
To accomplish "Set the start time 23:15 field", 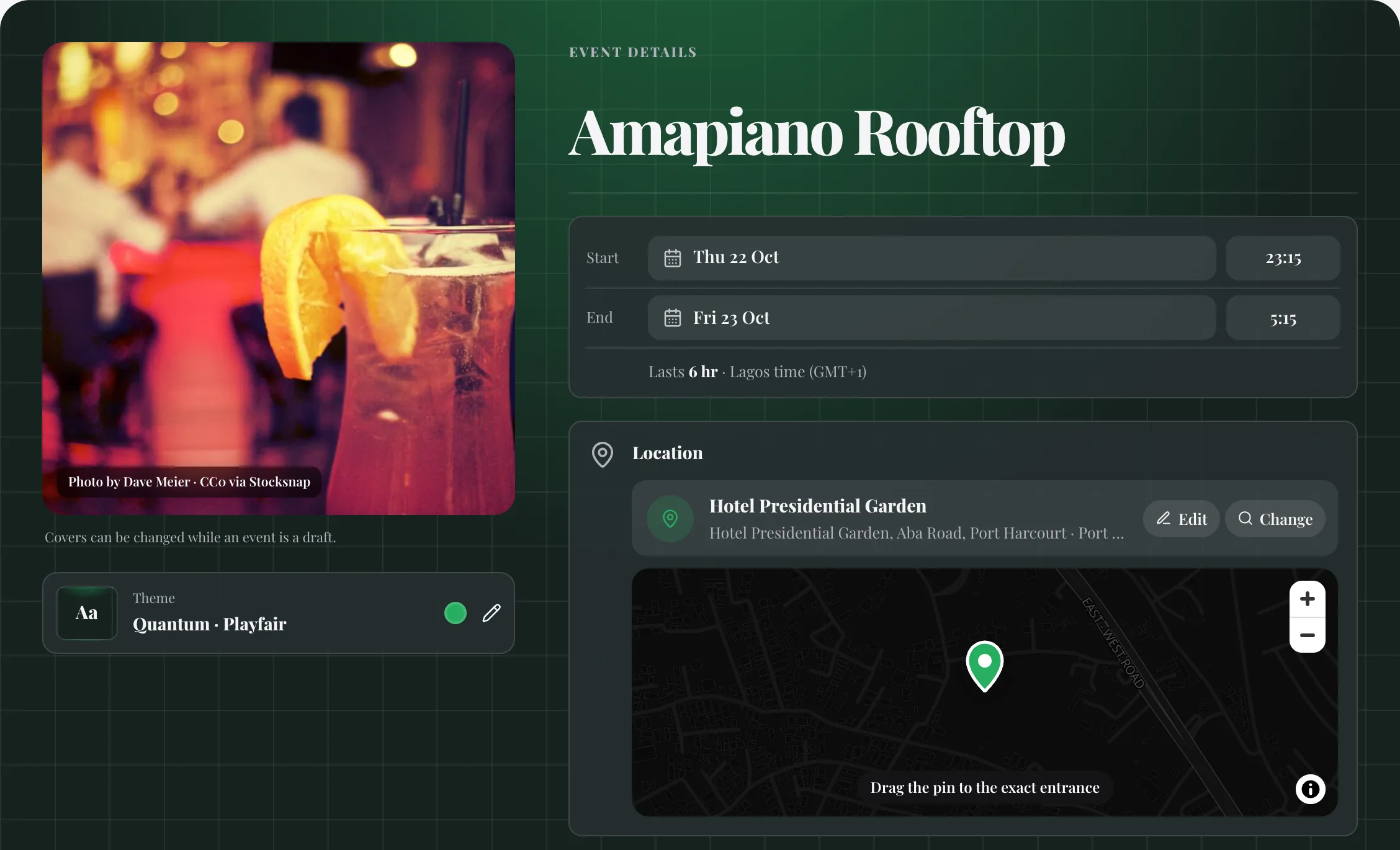I will point(1283,257).
